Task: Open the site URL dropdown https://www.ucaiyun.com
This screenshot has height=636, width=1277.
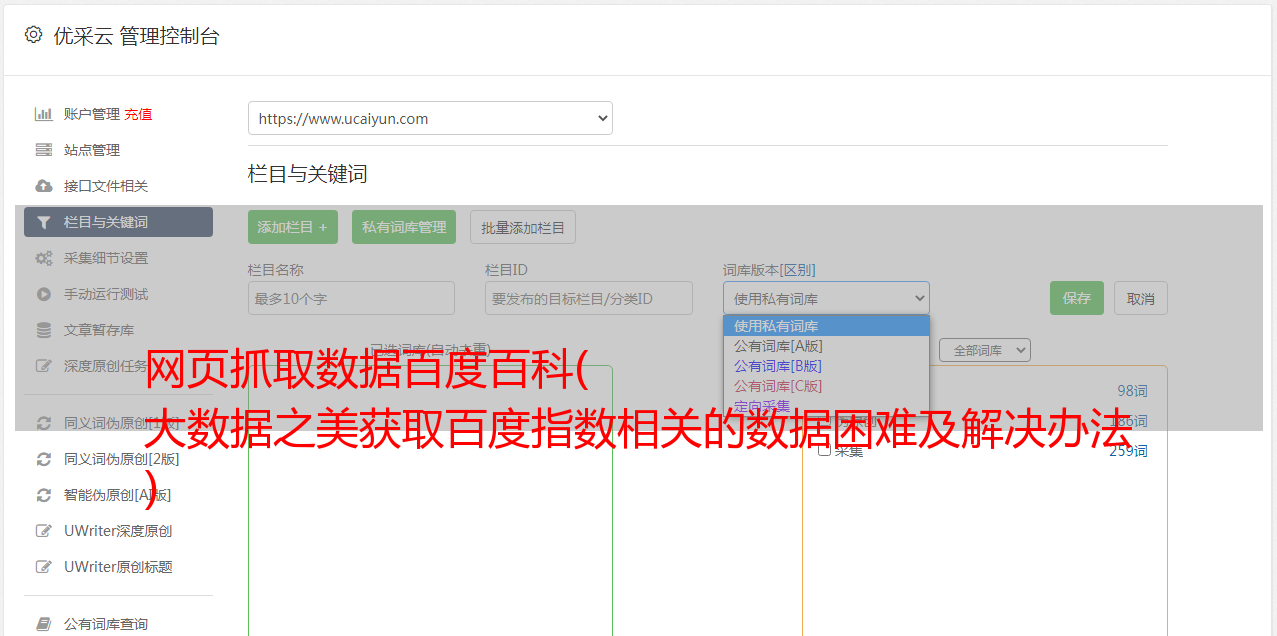Action: click(430, 118)
